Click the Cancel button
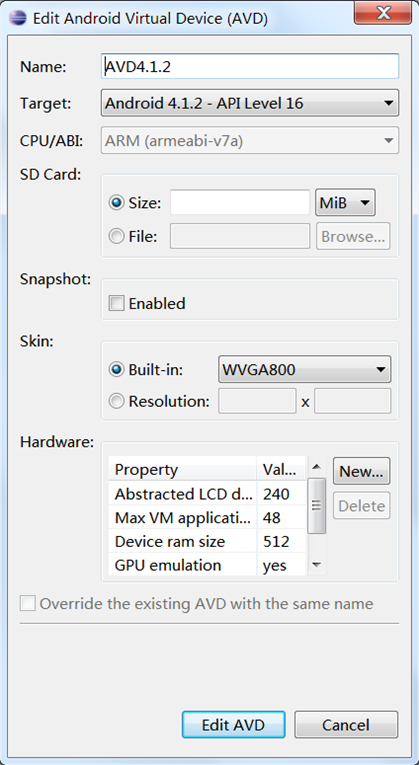 pos(346,725)
